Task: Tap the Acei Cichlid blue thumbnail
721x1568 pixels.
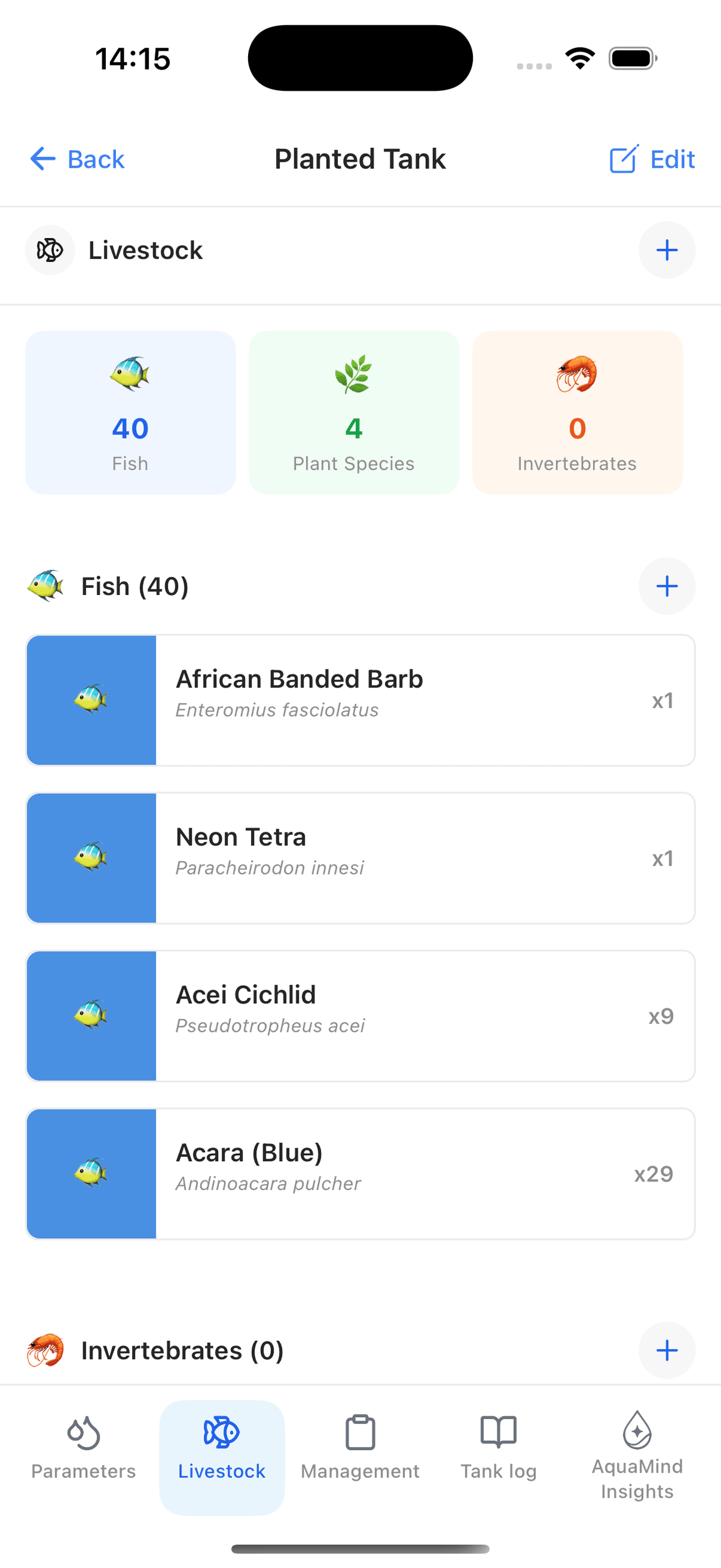Action: pyautogui.click(x=91, y=1015)
